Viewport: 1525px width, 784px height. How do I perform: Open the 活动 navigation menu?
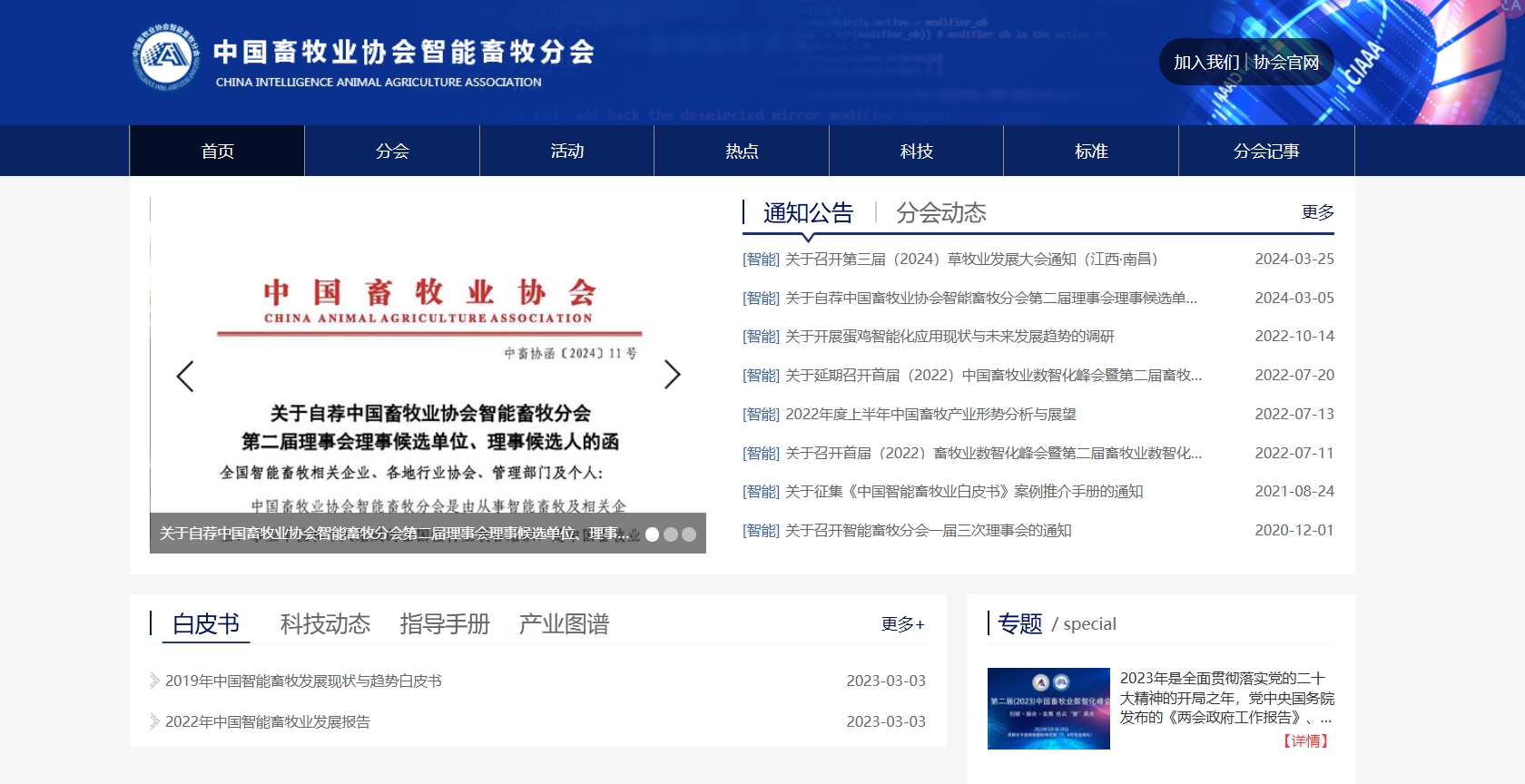566,151
